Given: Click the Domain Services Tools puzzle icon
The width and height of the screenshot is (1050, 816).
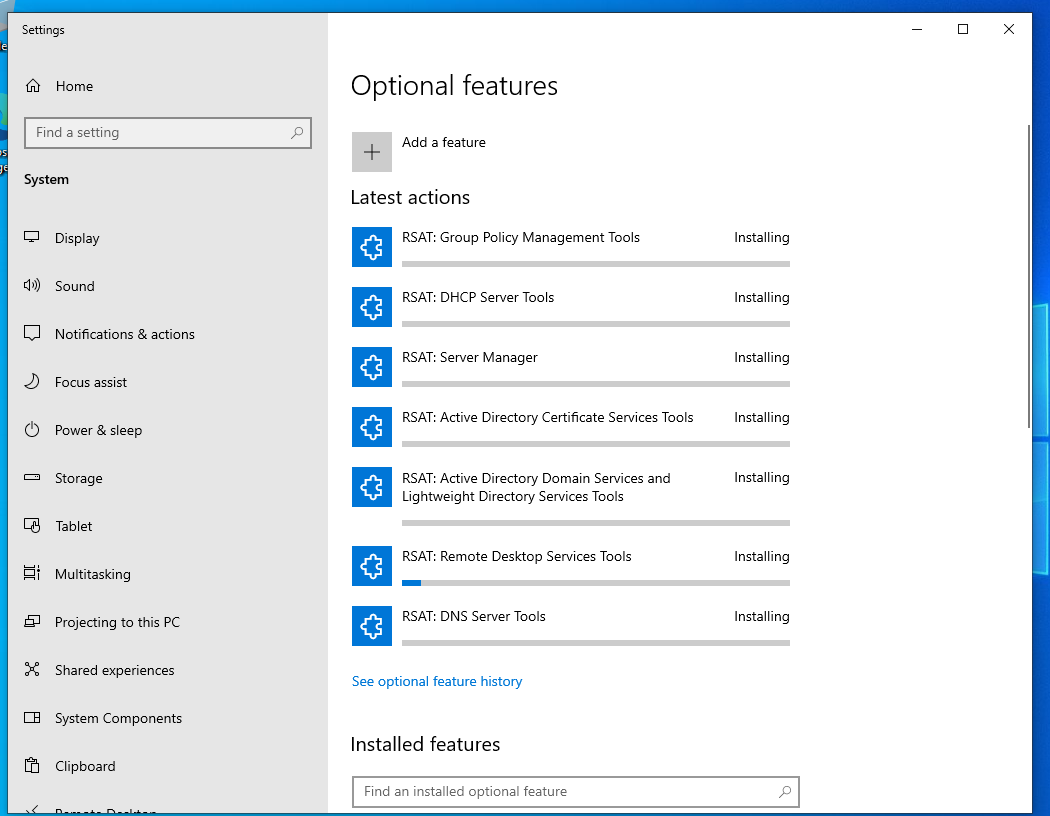Looking at the screenshot, I should tap(372, 487).
